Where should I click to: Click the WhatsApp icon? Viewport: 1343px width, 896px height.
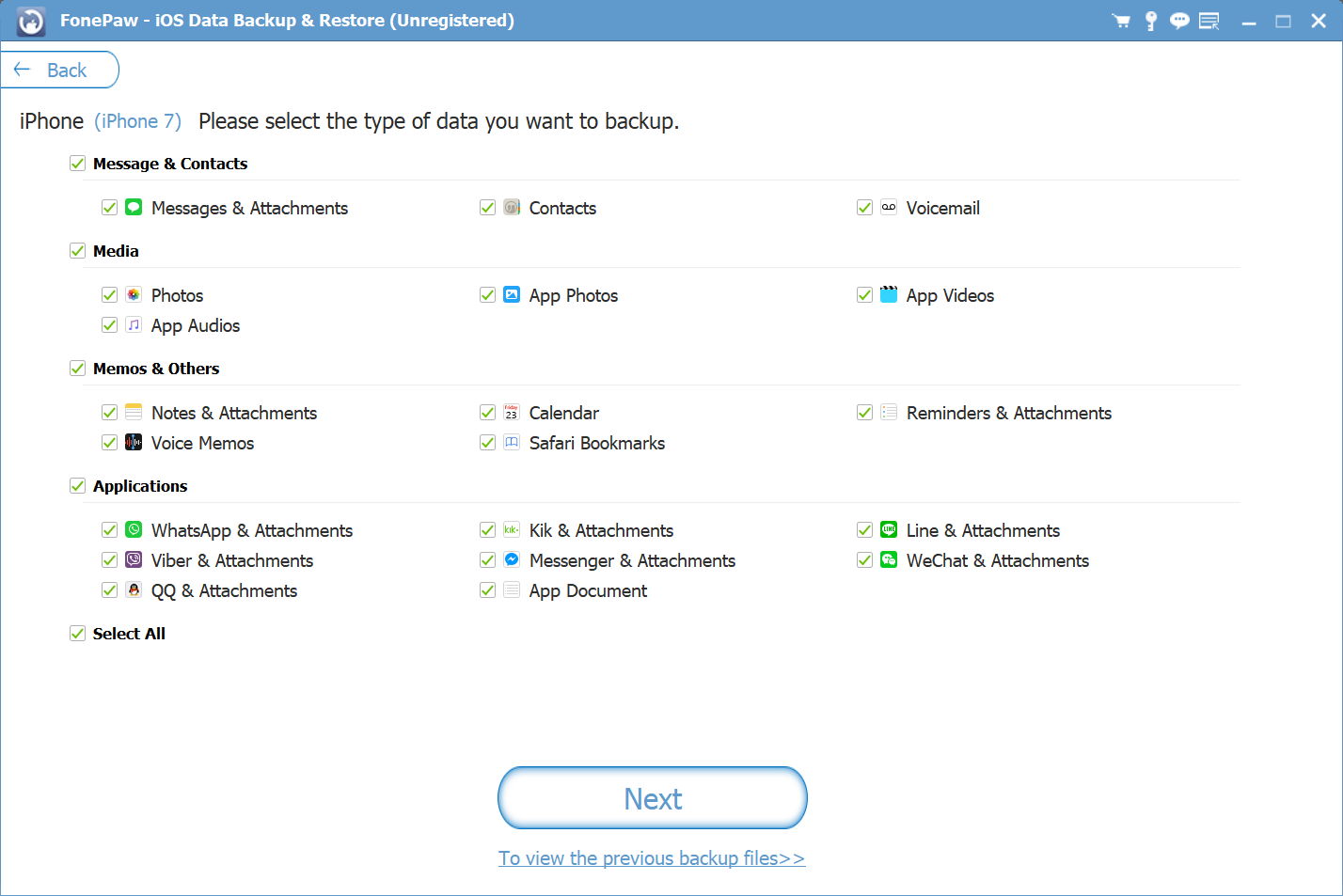click(134, 529)
